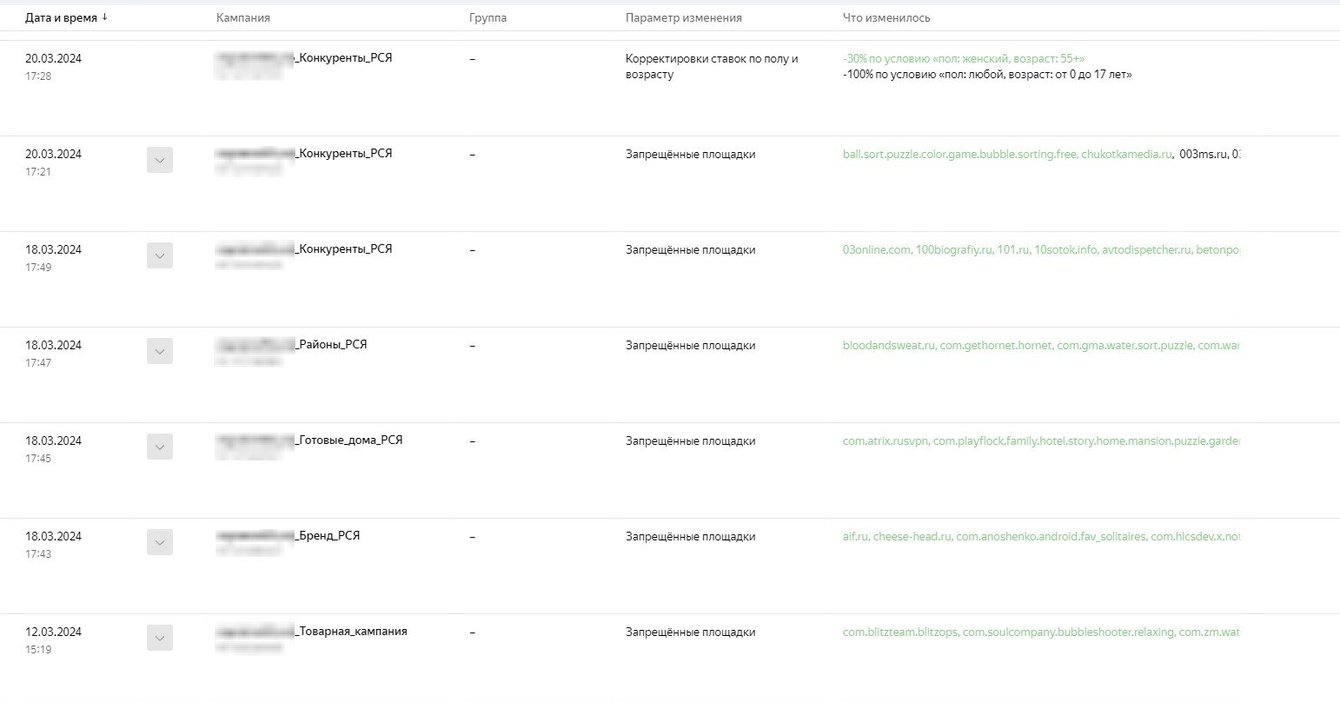Screen dimensions: 1340x702
Task: Click the sort arrow beside Дата и время
Action: point(105,17)
